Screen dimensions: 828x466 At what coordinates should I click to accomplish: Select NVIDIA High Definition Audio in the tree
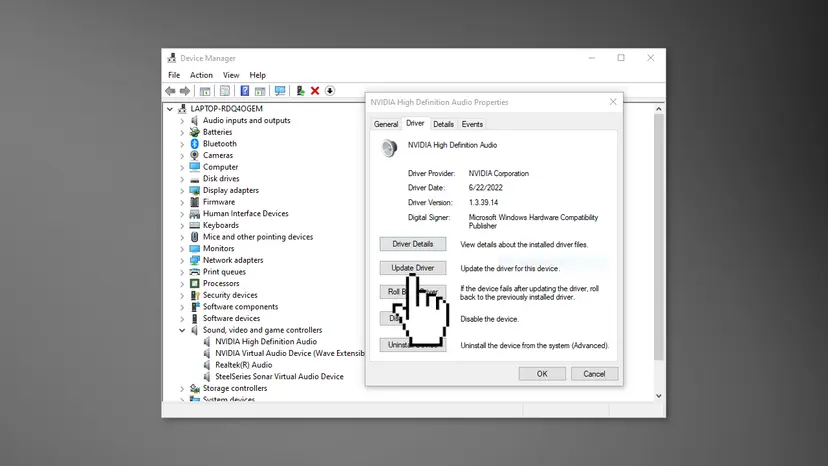266,342
